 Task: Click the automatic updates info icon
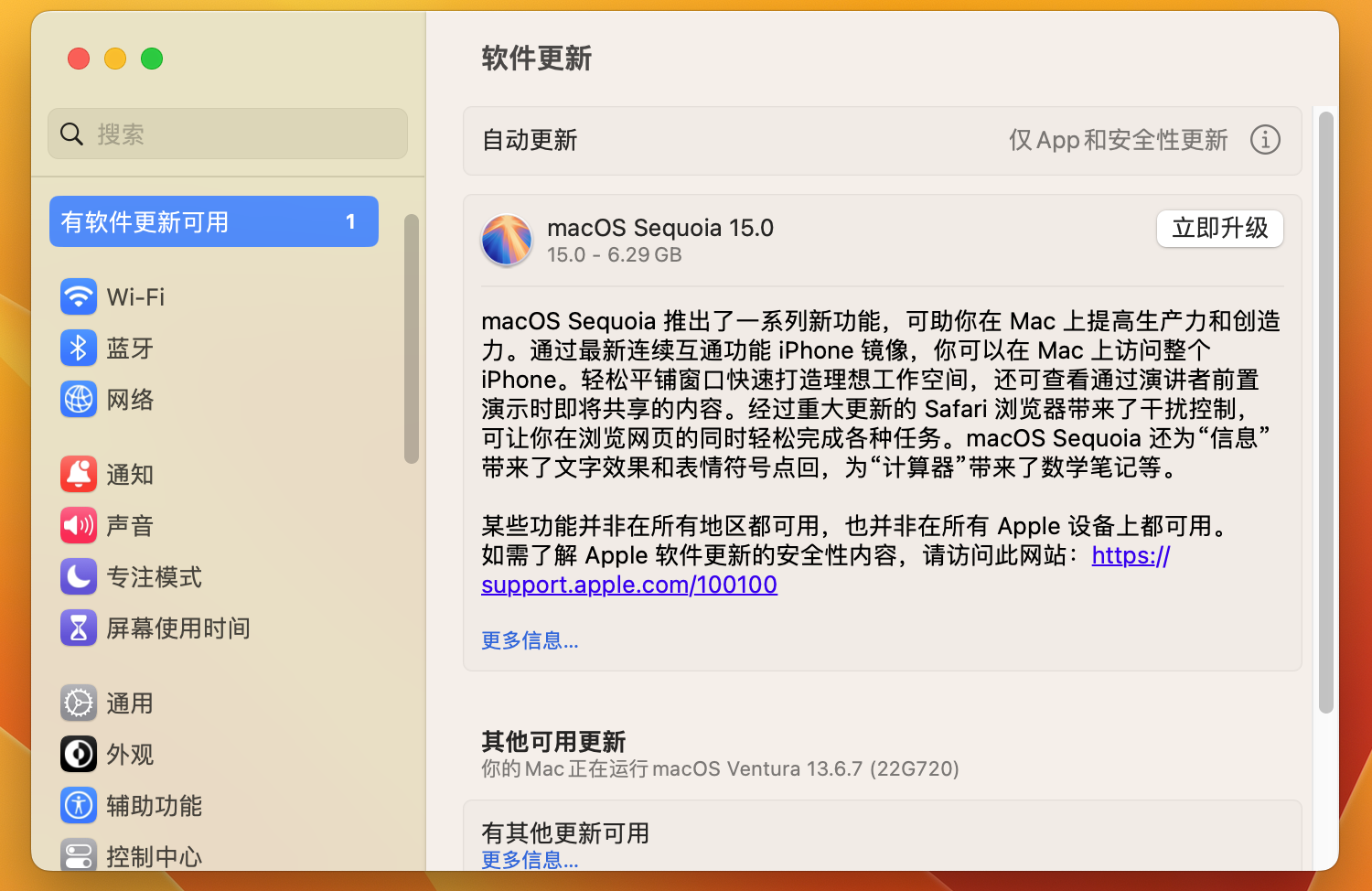click(1265, 140)
